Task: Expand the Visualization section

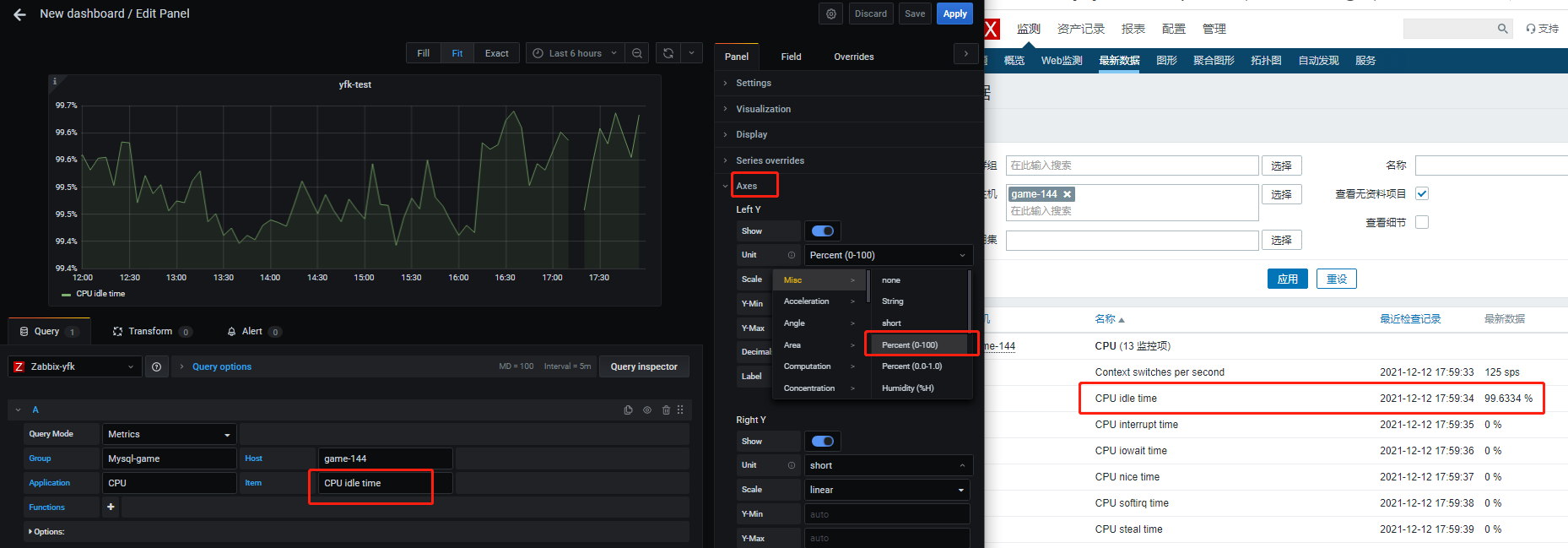Action: (x=764, y=109)
